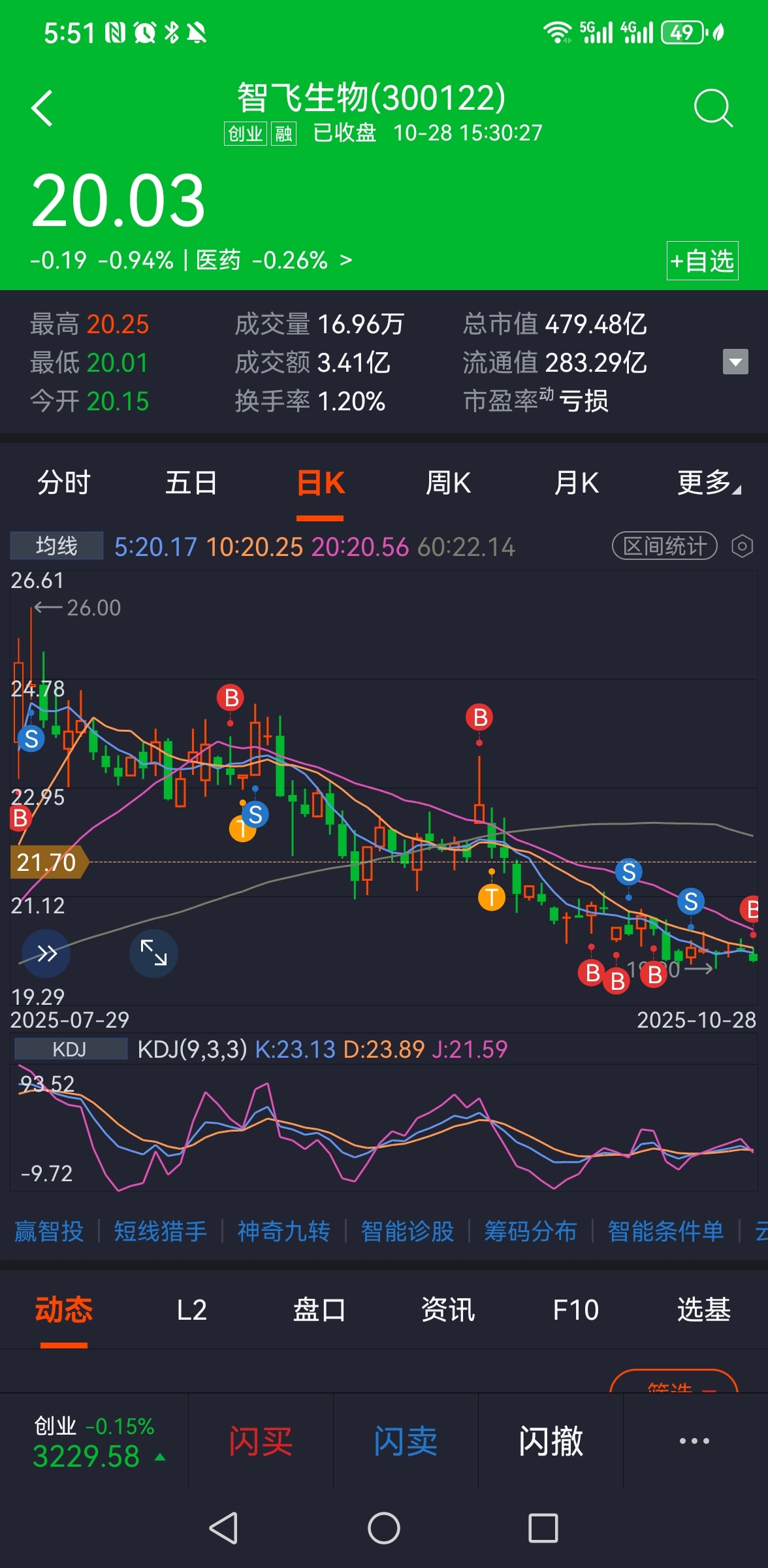Open the three-dot more menu
The width and height of the screenshot is (768, 1568).
[694, 1441]
